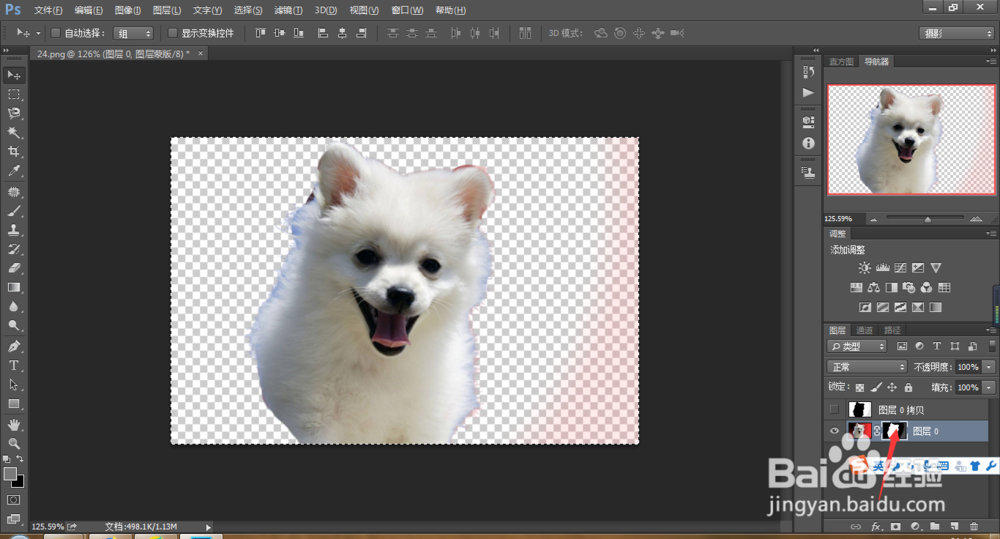This screenshot has width=1000, height=539.
Task: Hide 图层 0 using its eye icon
Action: point(836,431)
